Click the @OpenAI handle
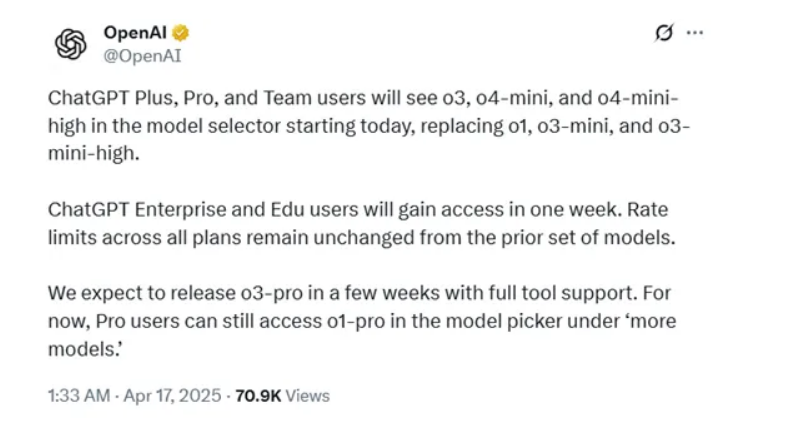The height and width of the screenshot is (430, 808). click(142, 56)
